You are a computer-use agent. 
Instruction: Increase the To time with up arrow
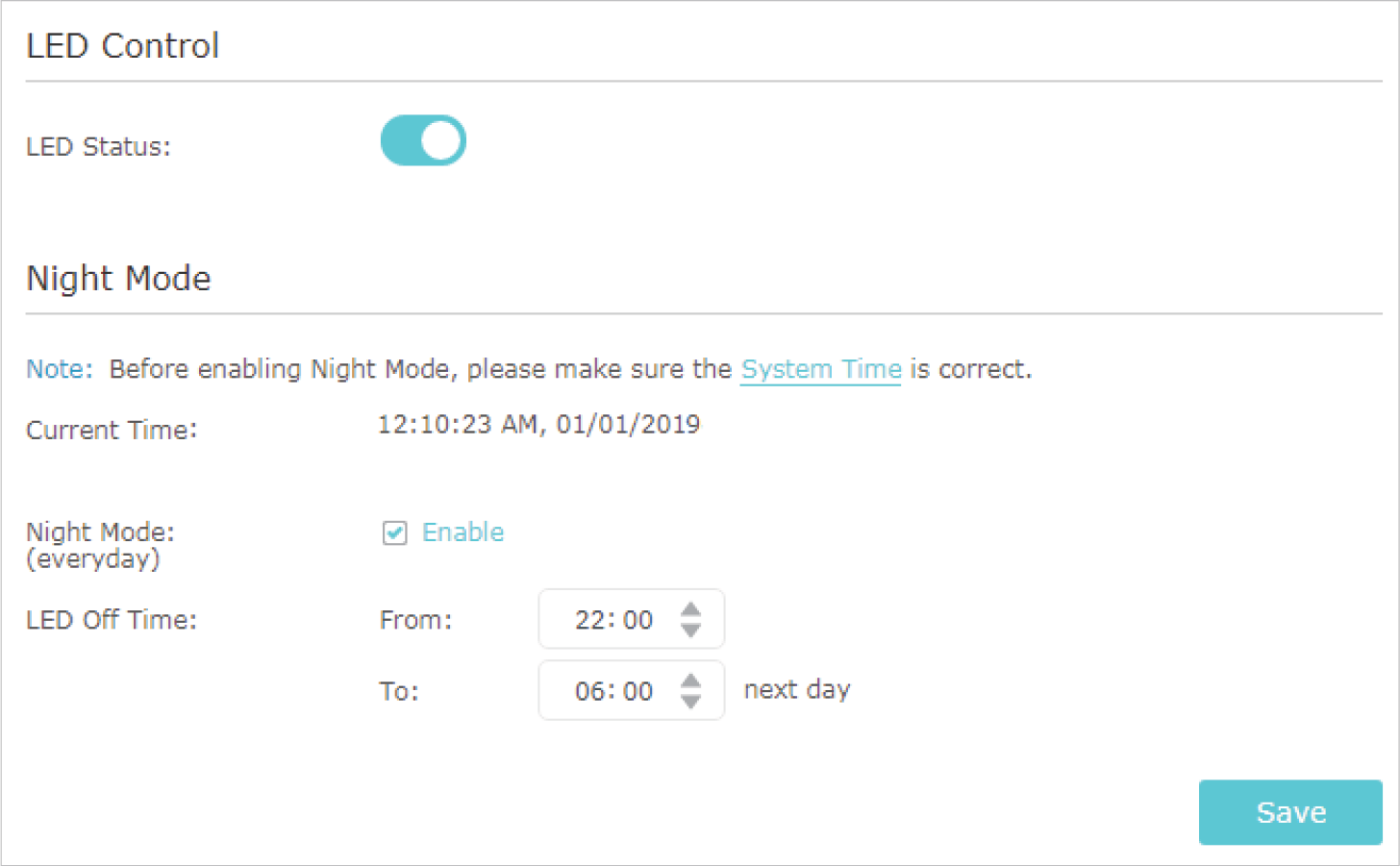click(690, 680)
